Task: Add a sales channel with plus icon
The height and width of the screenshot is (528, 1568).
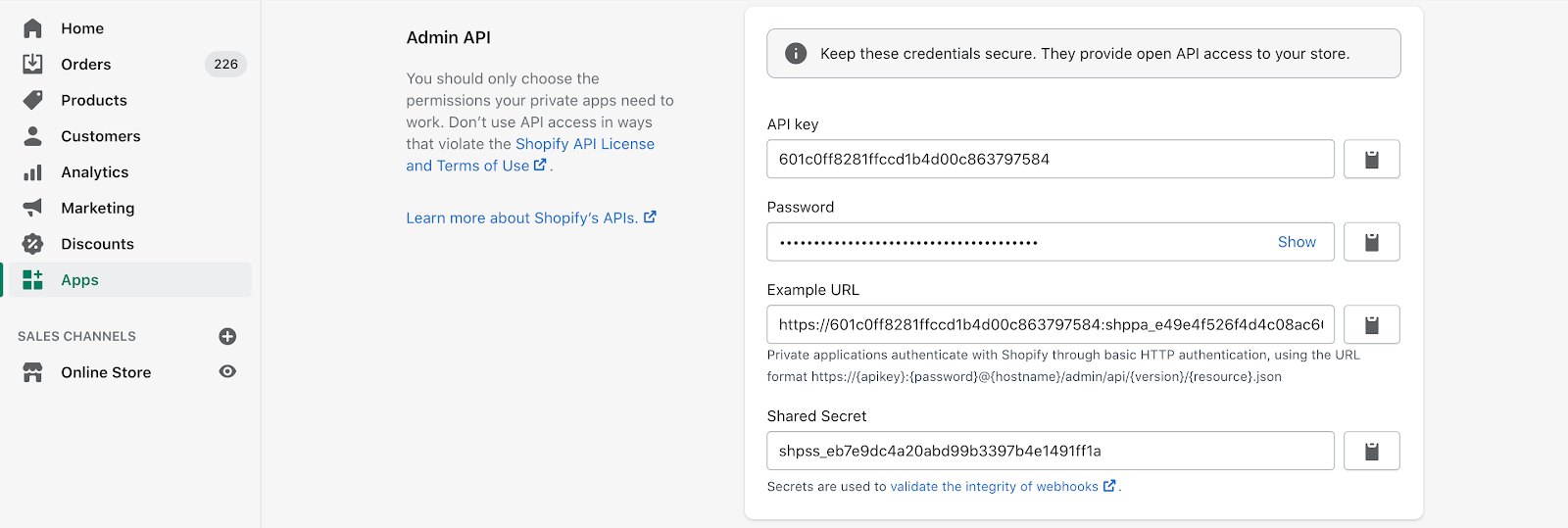Action: (227, 336)
